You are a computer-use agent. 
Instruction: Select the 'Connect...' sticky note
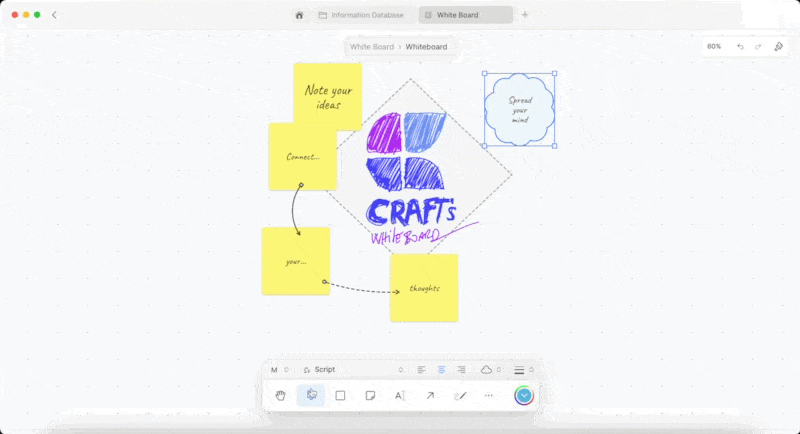click(x=303, y=157)
